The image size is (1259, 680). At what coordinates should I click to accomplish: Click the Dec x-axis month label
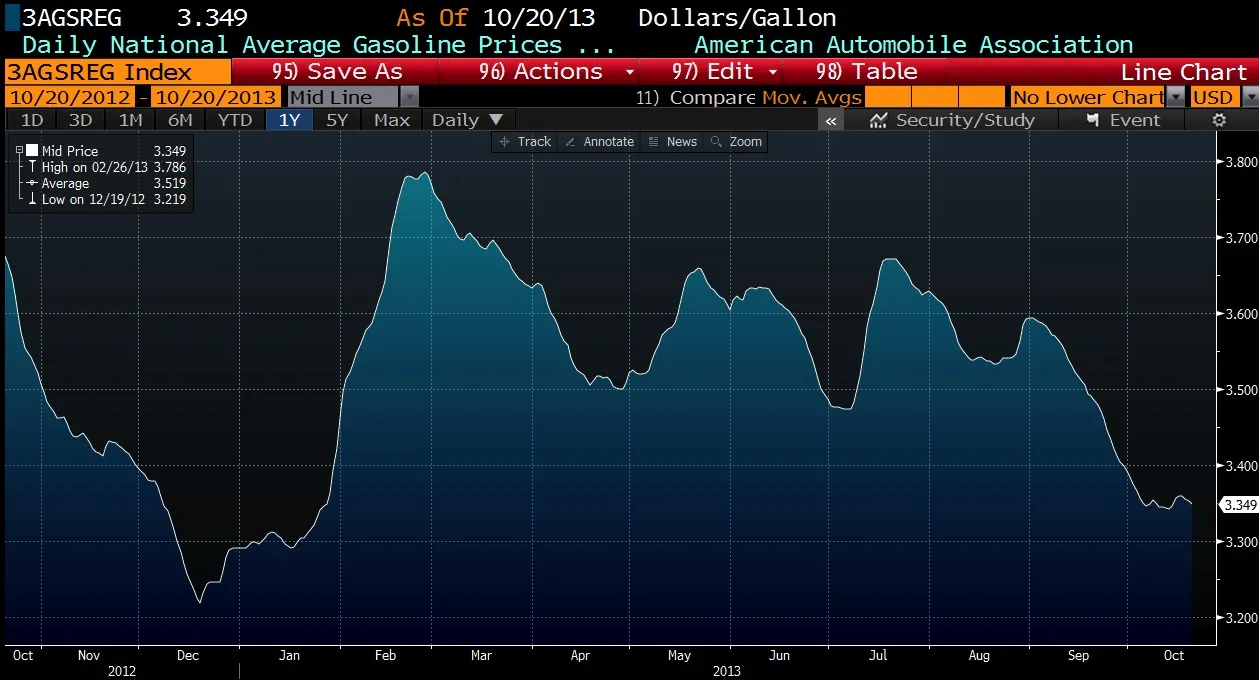coord(187,656)
